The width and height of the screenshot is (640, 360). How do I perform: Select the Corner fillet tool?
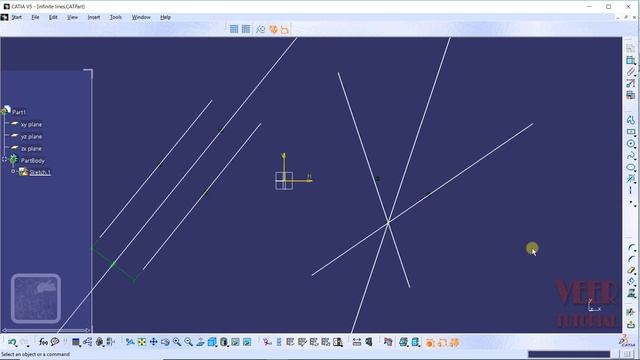tap(631, 248)
